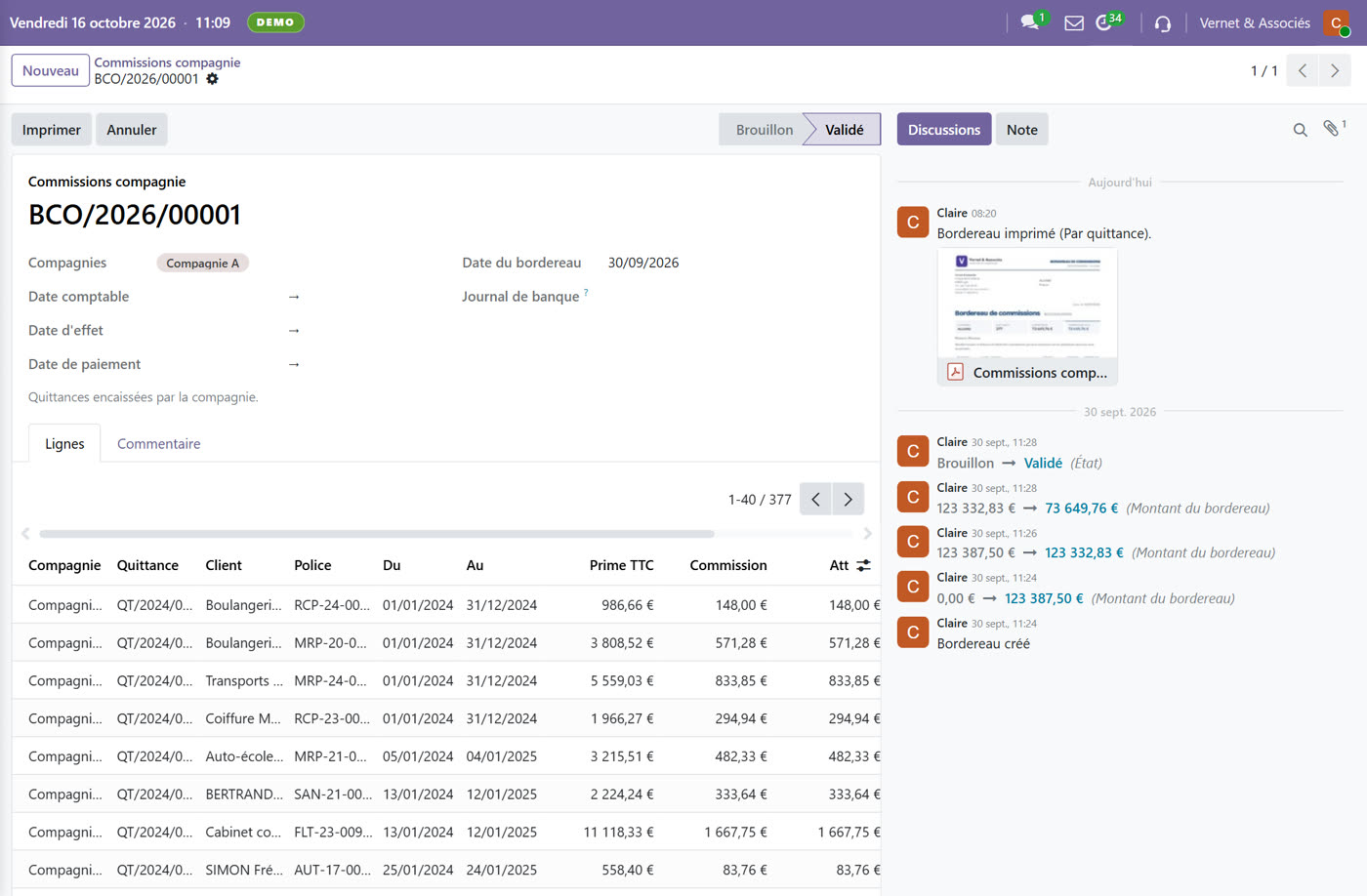The image size is (1367, 896).
Task: Open the conversations chat bubble icon
Action: tap(1029, 22)
